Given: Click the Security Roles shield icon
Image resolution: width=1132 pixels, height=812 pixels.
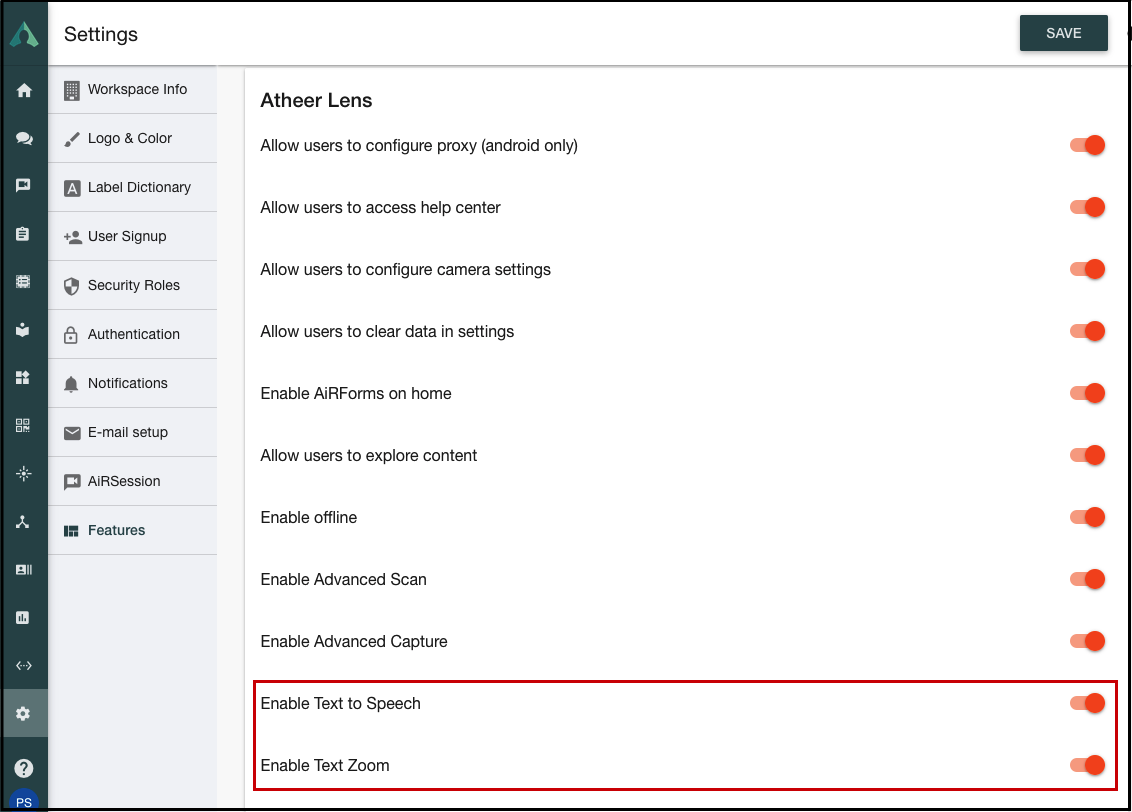Looking at the screenshot, I should point(71,286).
